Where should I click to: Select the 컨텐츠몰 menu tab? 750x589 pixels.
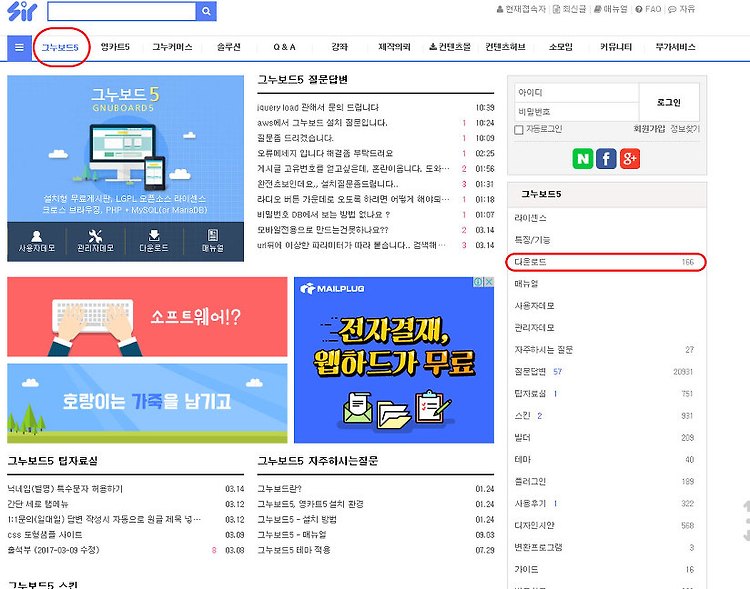tap(450, 47)
